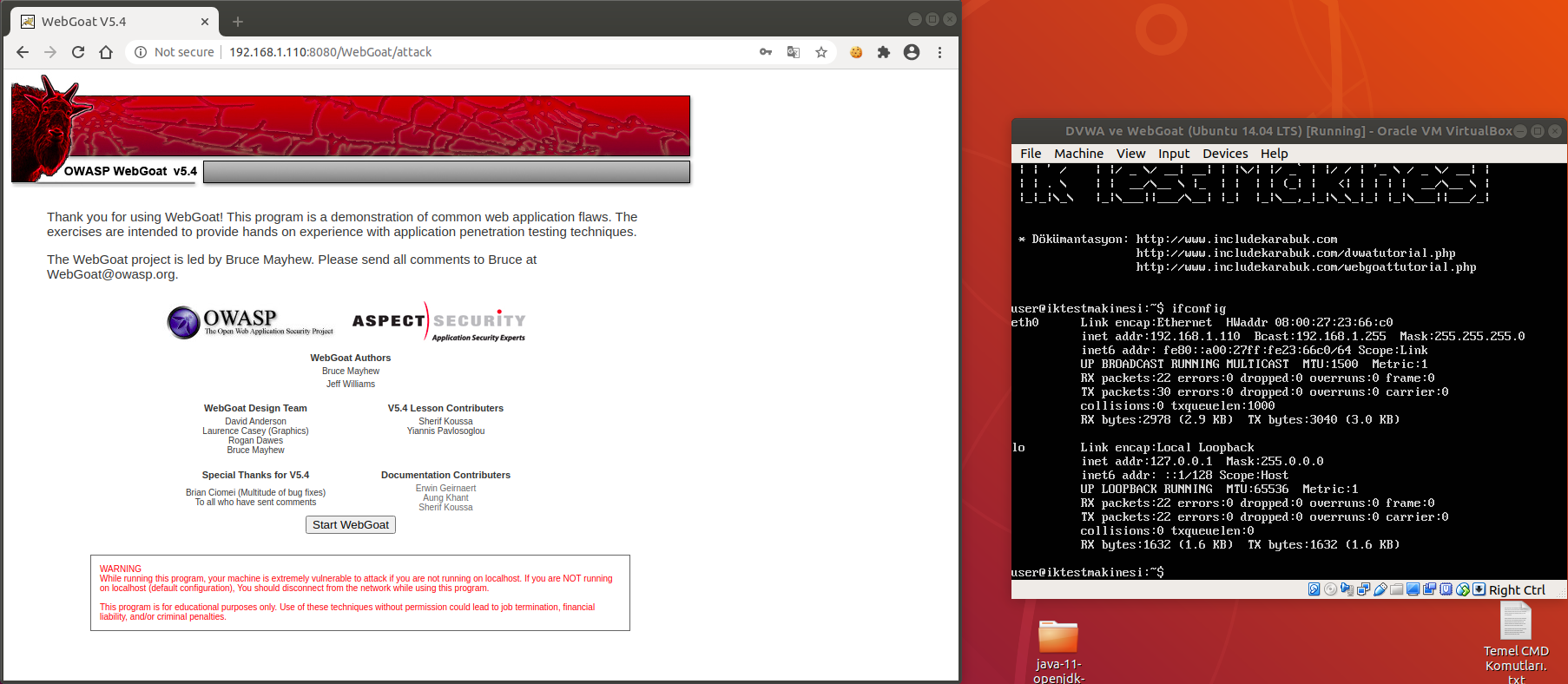Open VirtualBox Help menu
The height and width of the screenshot is (684, 1568).
pos(1274,154)
